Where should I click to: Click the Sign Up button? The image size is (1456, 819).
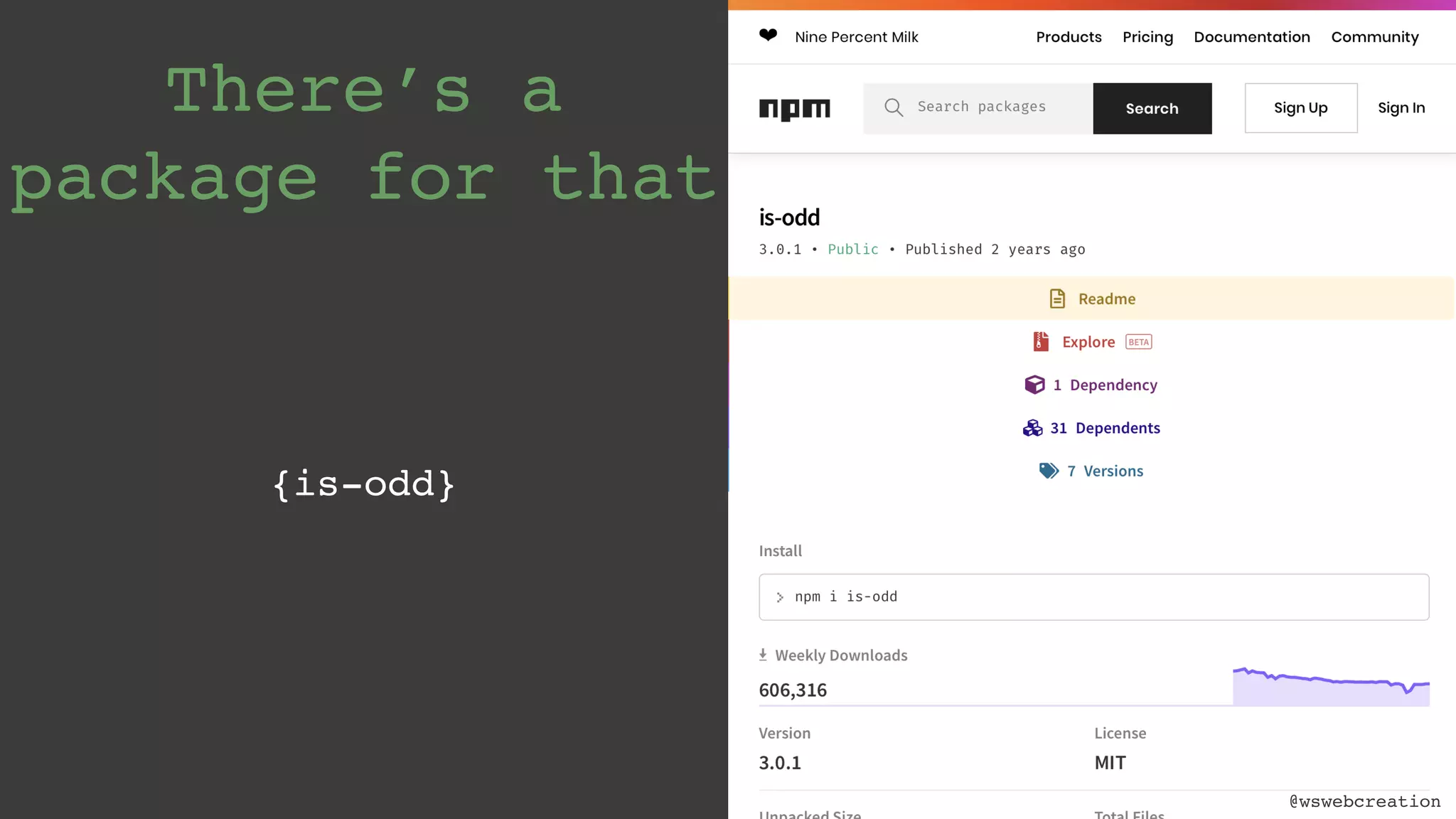click(1300, 108)
